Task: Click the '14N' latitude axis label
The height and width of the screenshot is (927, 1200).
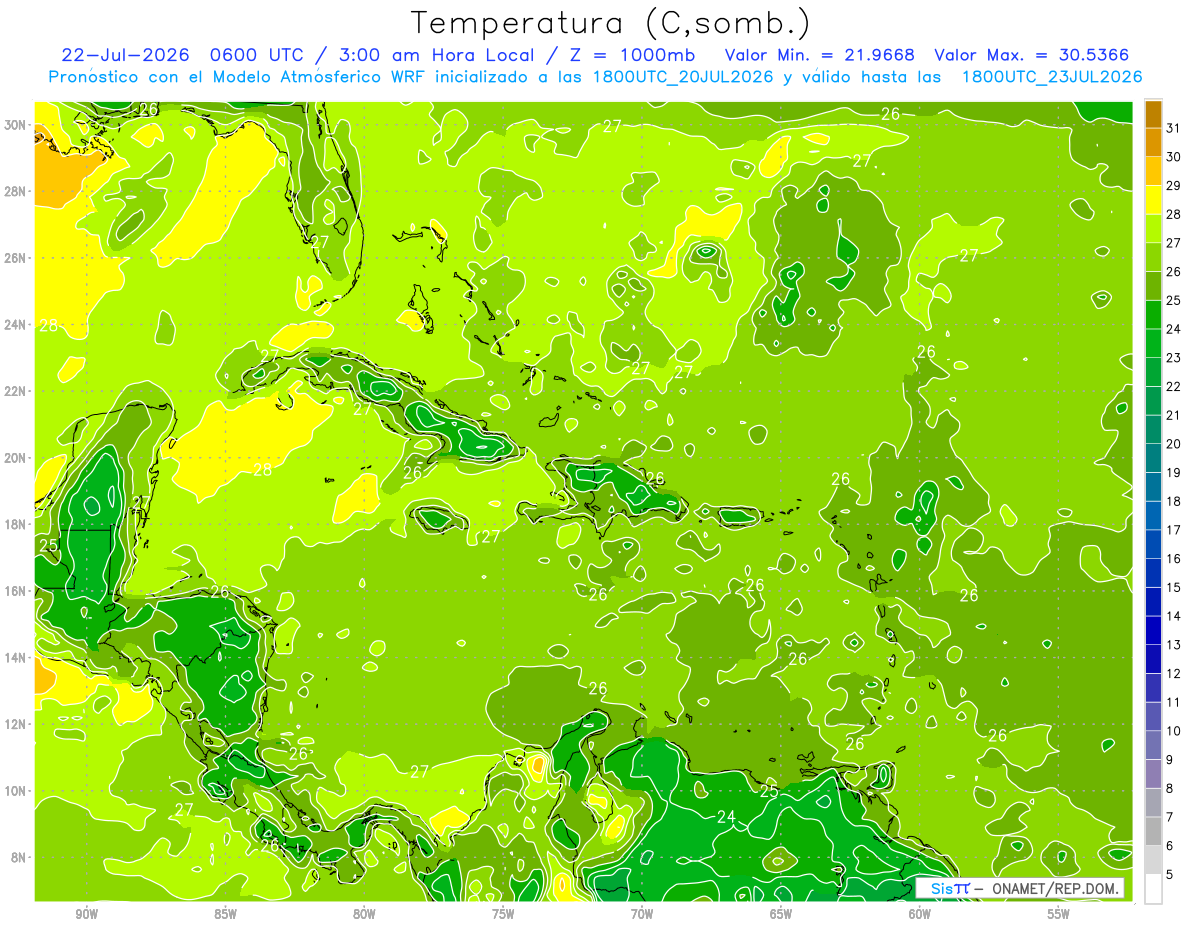Action: (16, 658)
